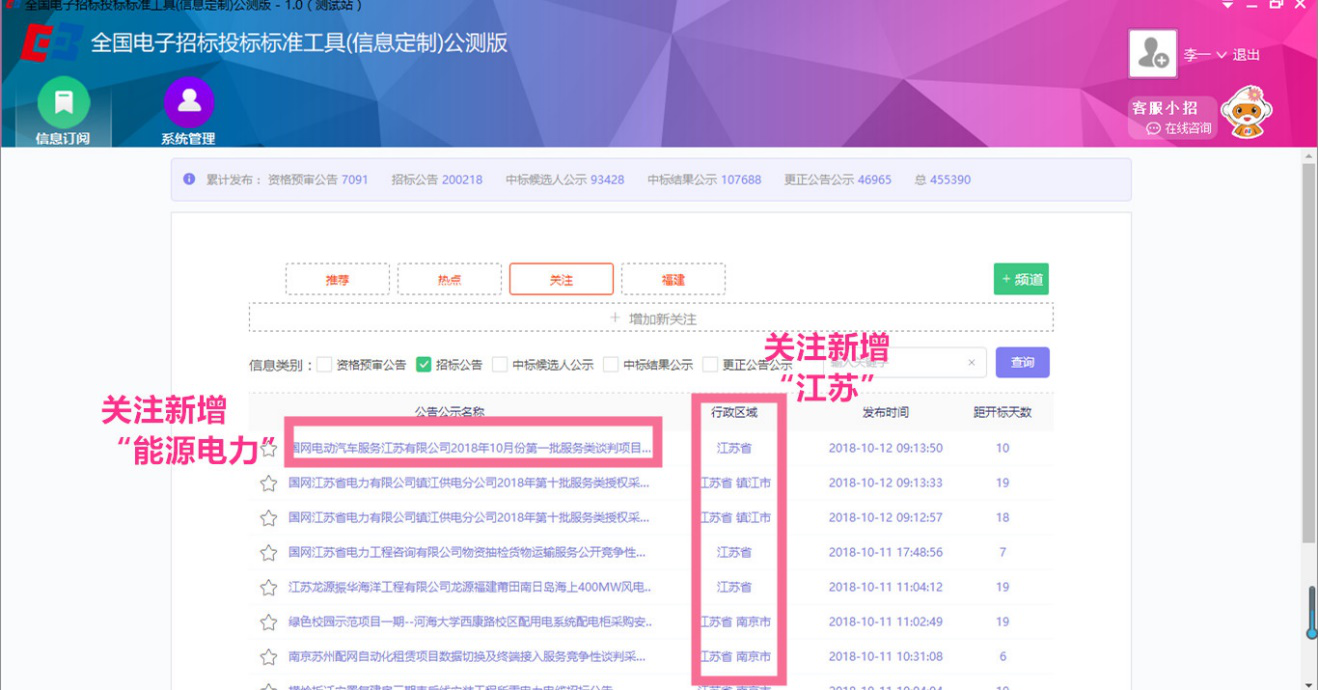
Task: Click the green +频道 button
Action: (x=1021, y=279)
